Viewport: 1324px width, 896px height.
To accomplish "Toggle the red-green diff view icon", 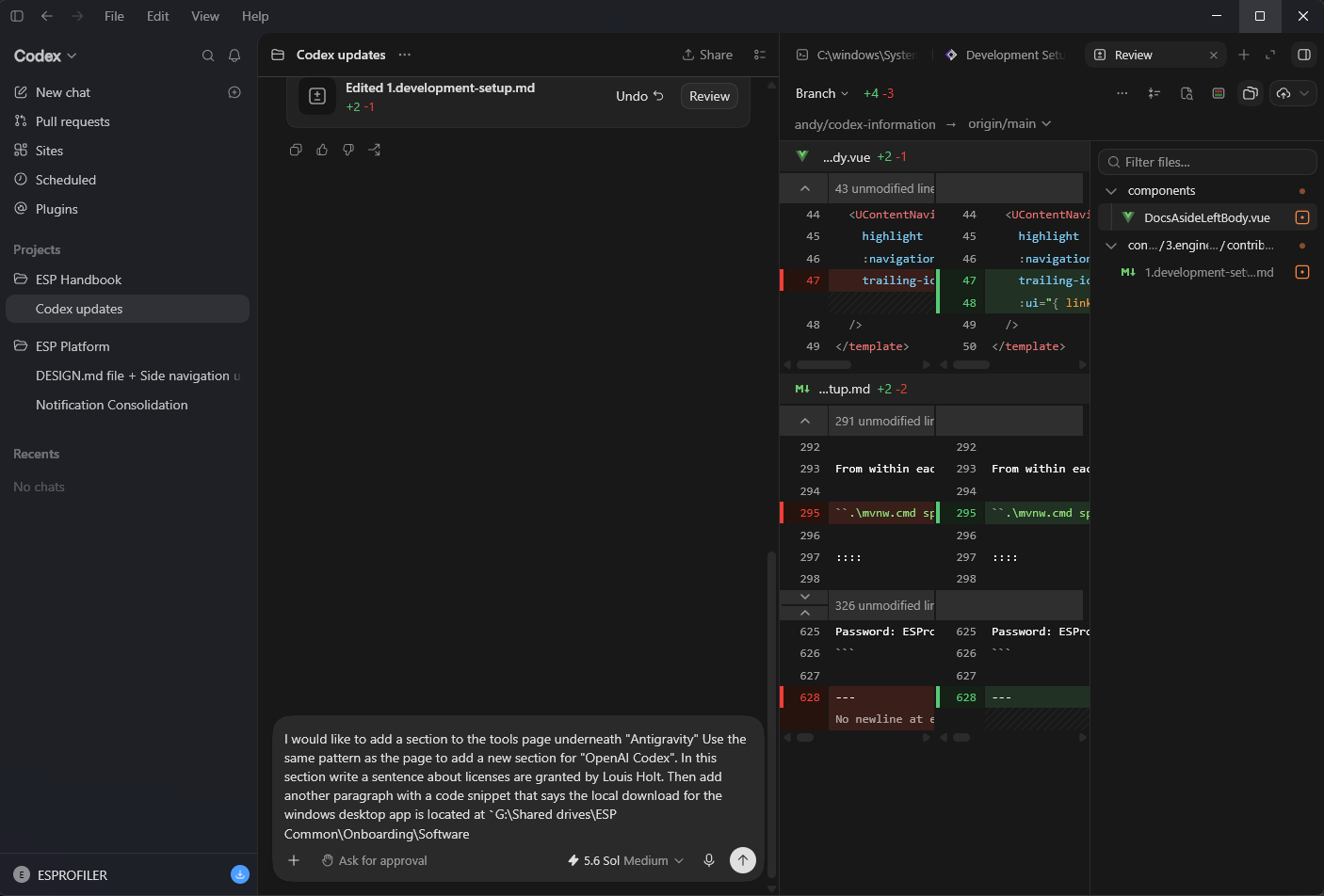I will [1219, 93].
